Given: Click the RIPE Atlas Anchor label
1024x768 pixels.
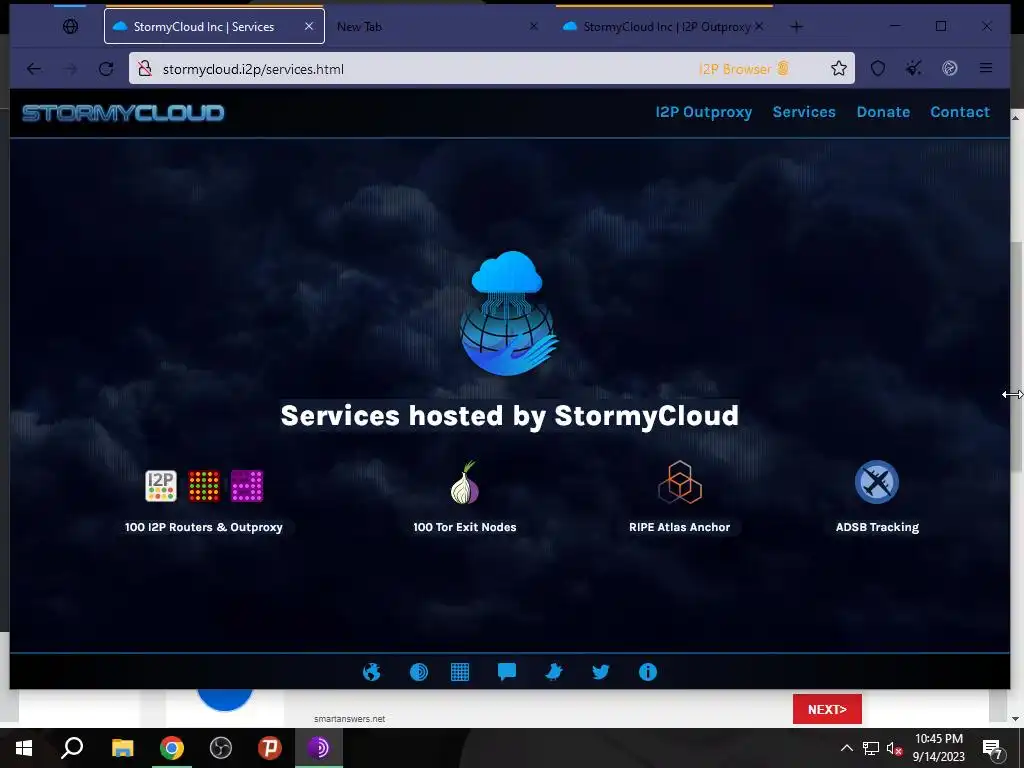Looking at the screenshot, I should pos(680,527).
